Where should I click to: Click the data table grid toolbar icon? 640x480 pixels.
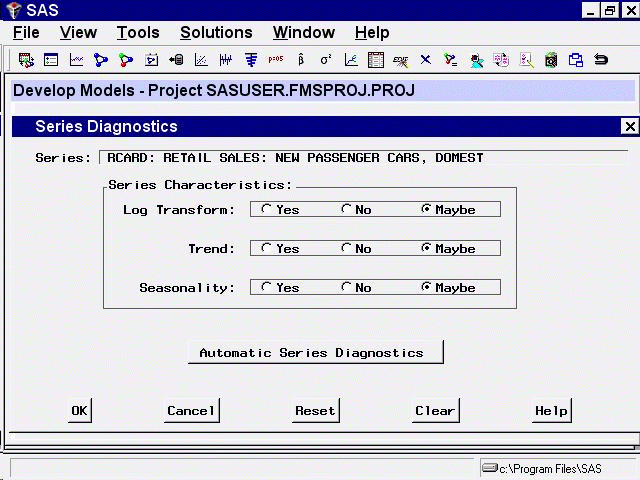(376, 60)
